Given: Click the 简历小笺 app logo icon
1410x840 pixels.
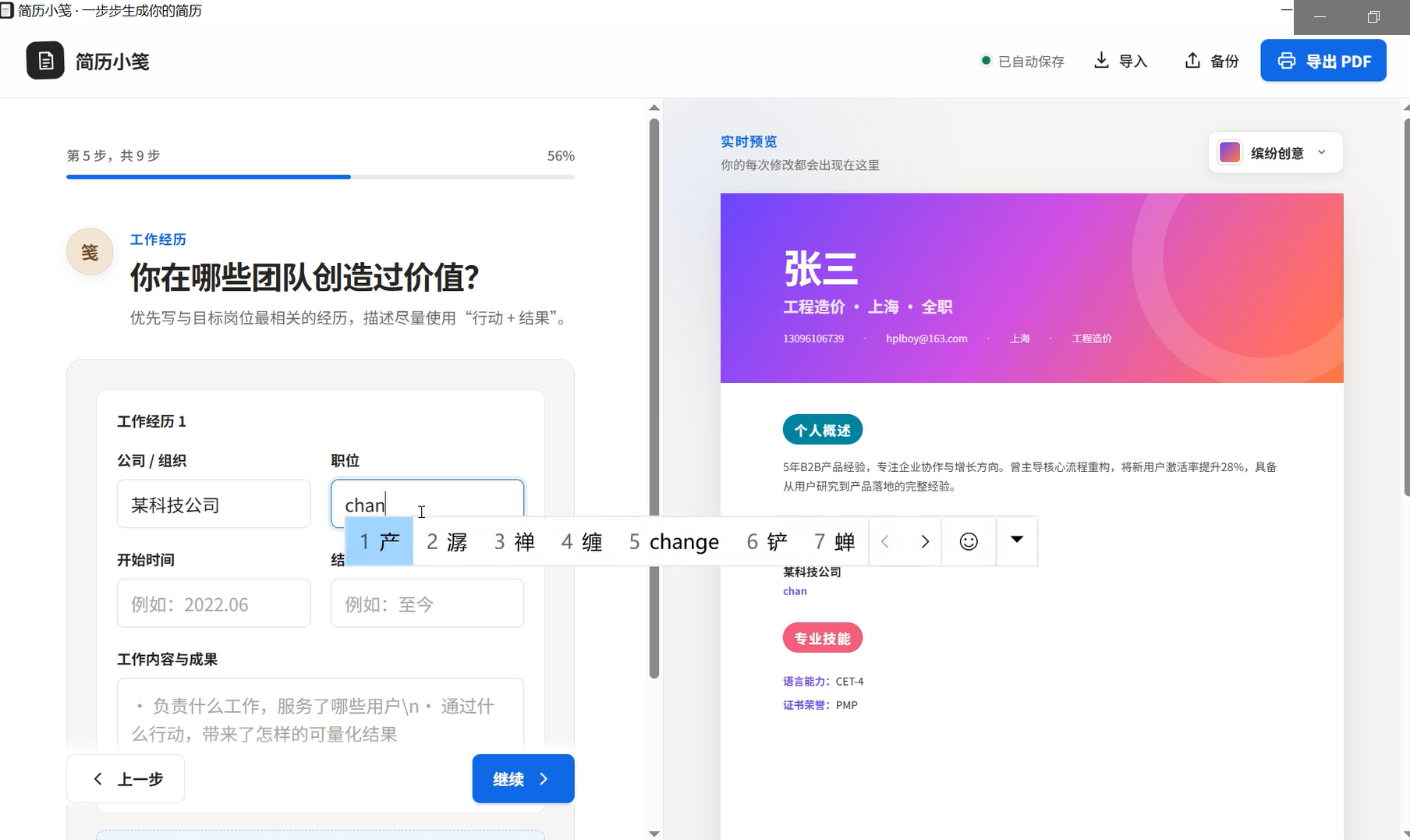Looking at the screenshot, I should (45, 61).
